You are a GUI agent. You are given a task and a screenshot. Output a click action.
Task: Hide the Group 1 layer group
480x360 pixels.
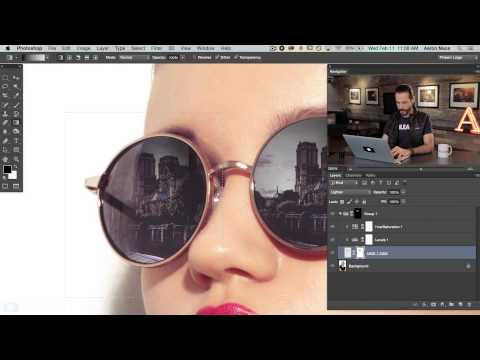tap(332, 213)
